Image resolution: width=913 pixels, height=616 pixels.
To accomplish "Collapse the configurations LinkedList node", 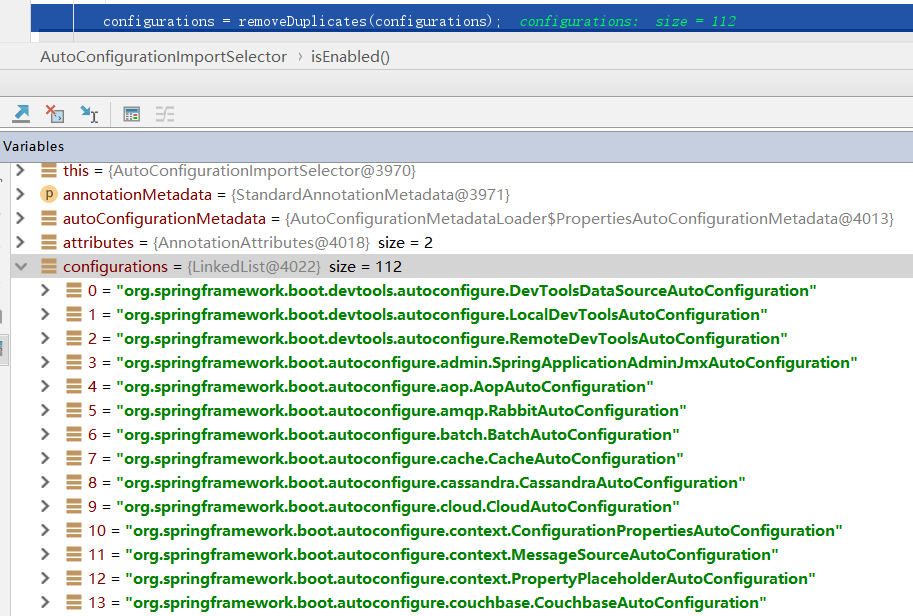I will (x=21, y=267).
